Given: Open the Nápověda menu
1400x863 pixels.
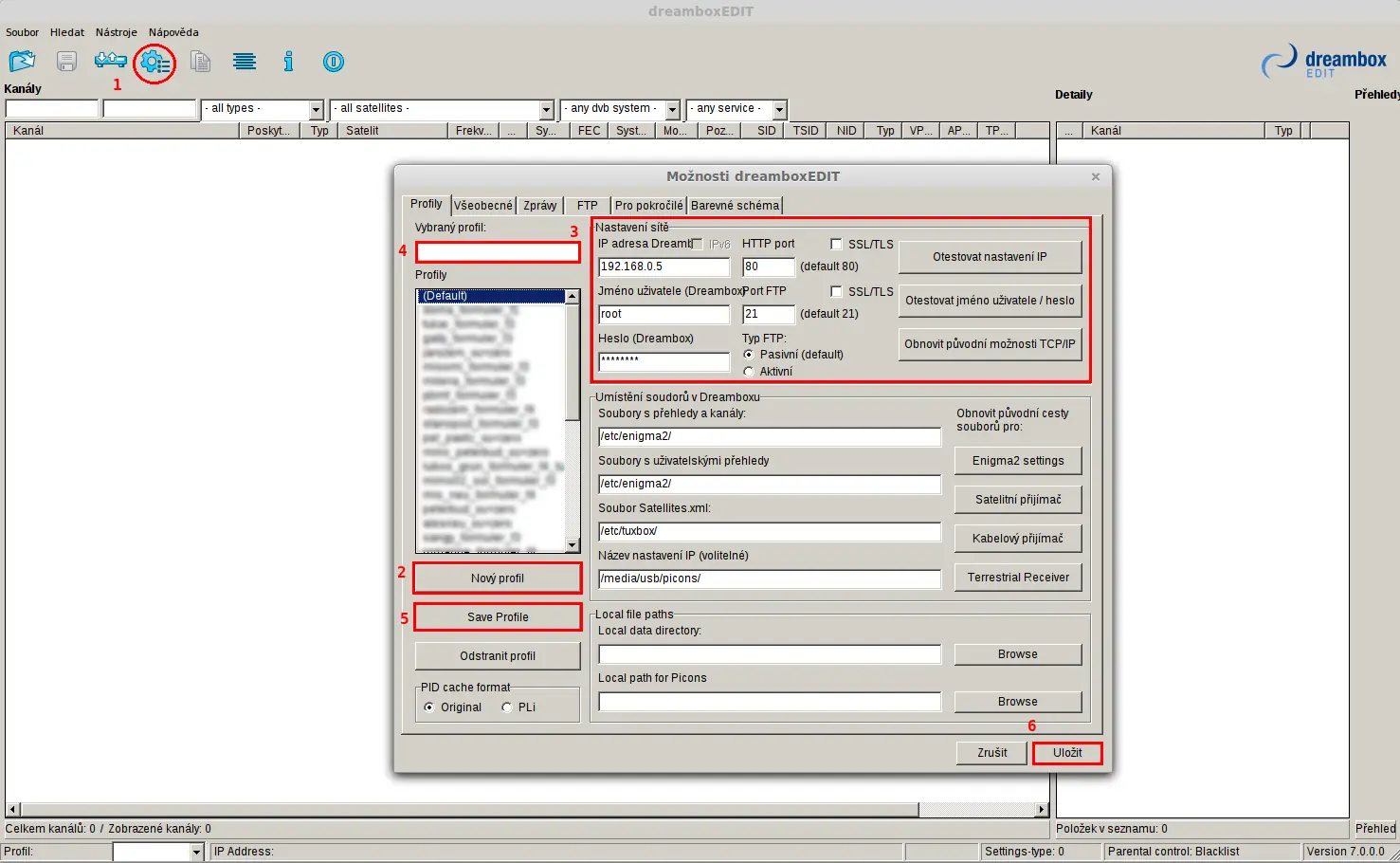Looking at the screenshot, I should tap(173, 32).
